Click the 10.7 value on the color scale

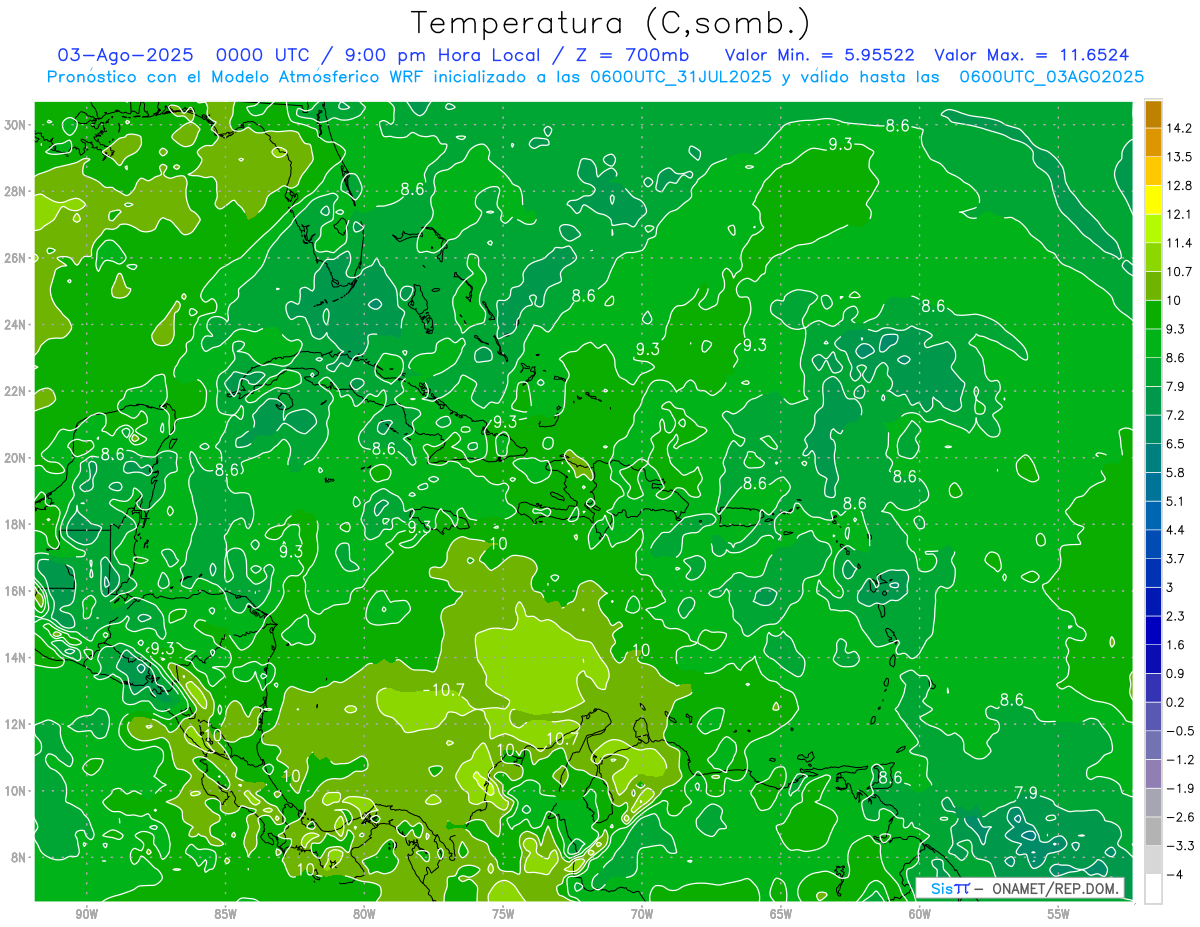point(1179,272)
